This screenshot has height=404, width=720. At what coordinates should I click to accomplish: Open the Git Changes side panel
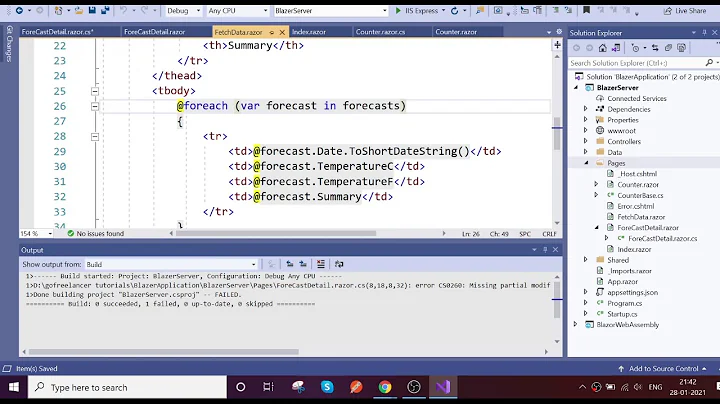click(9, 46)
